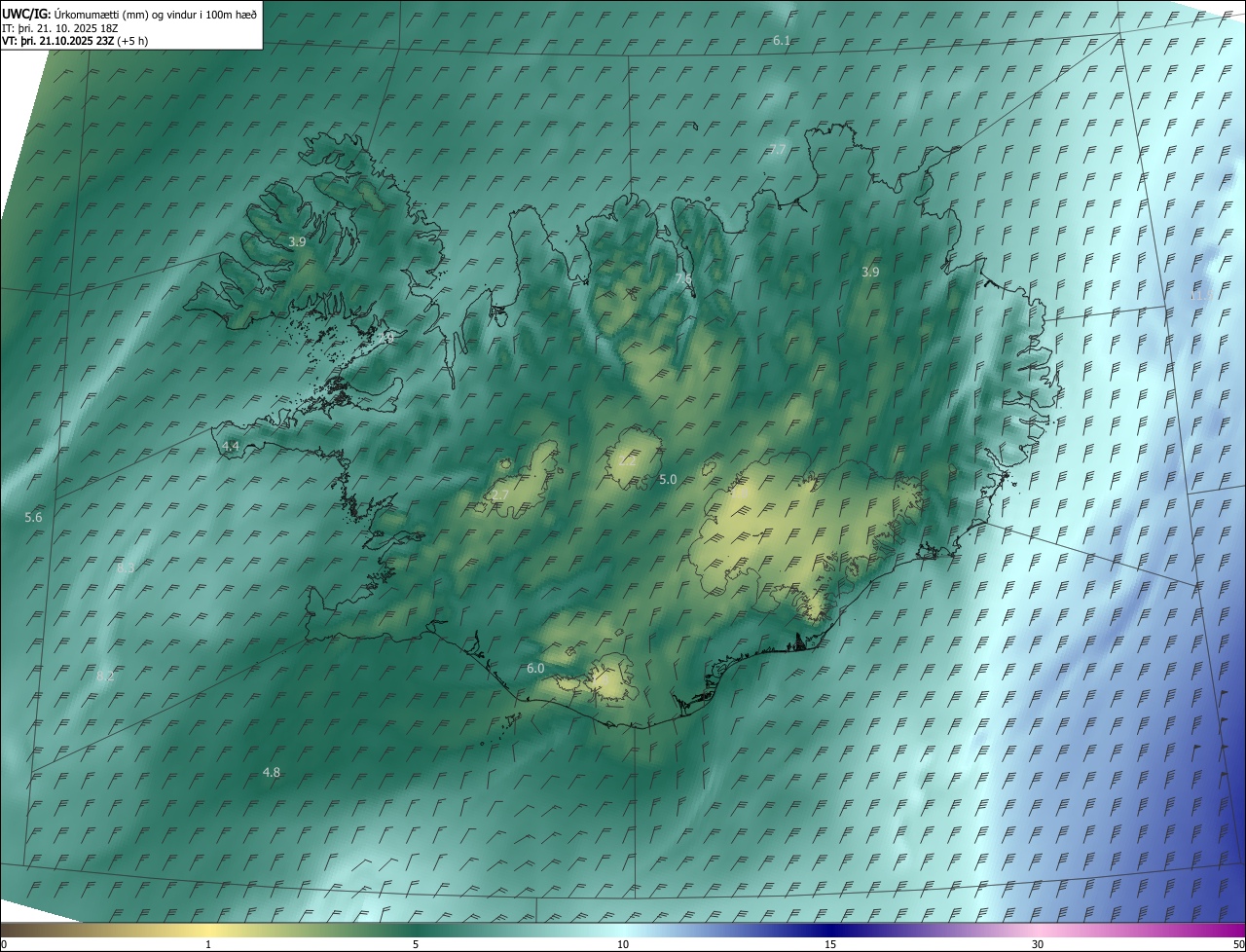The width and height of the screenshot is (1246, 952).
Task: Select the 5 tick label on the color scale
Action: point(416,945)
